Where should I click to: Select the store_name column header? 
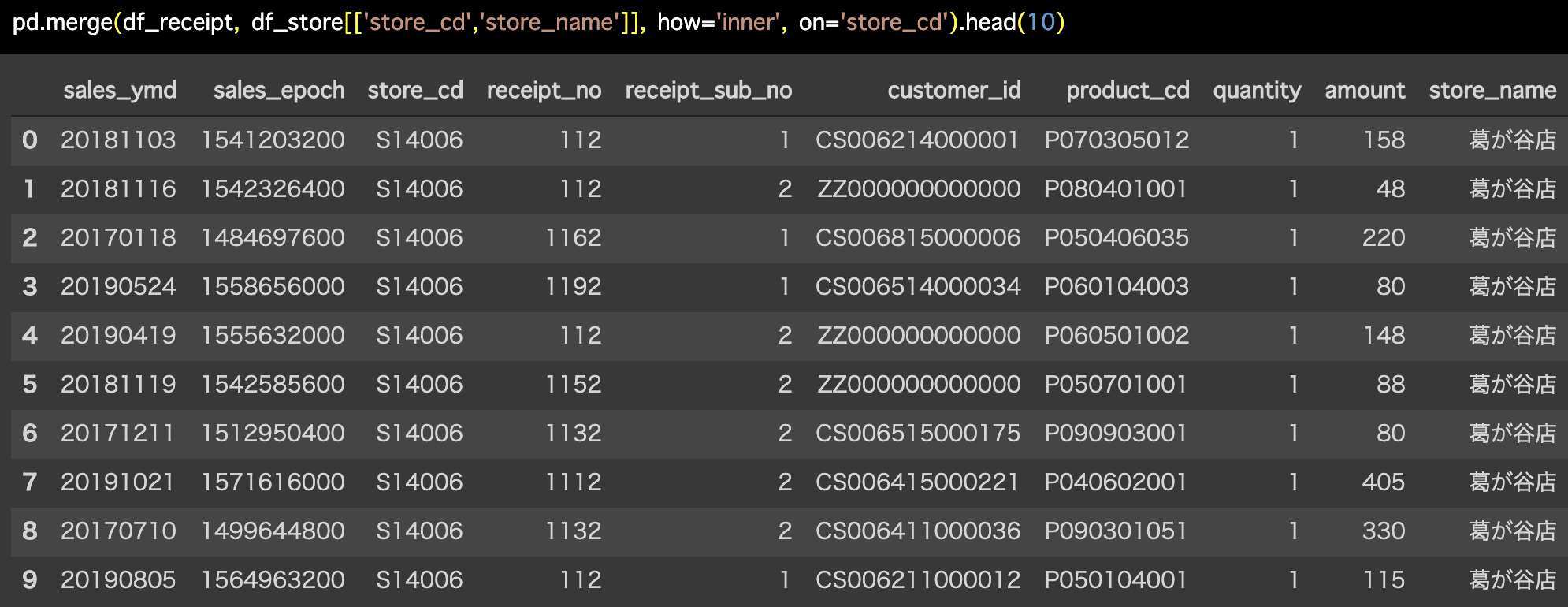1493,91
